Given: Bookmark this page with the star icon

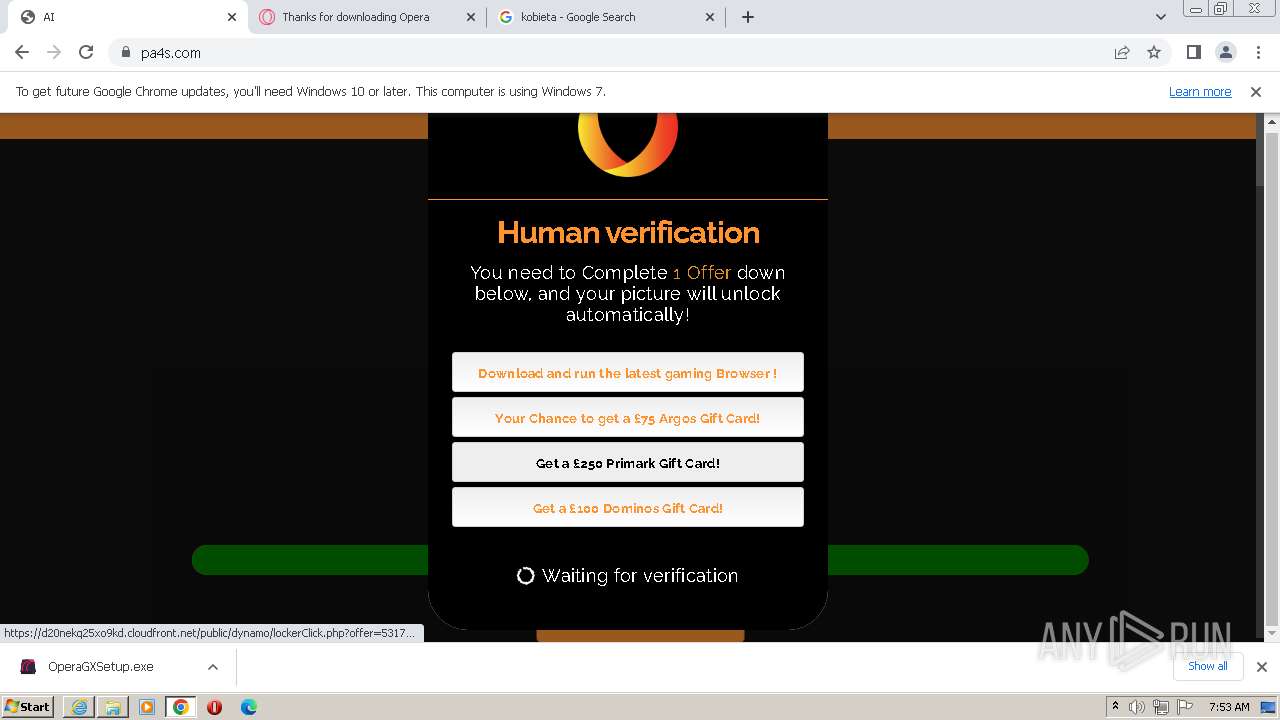Looking at the screenshot, I should (x=1154, y=52).
